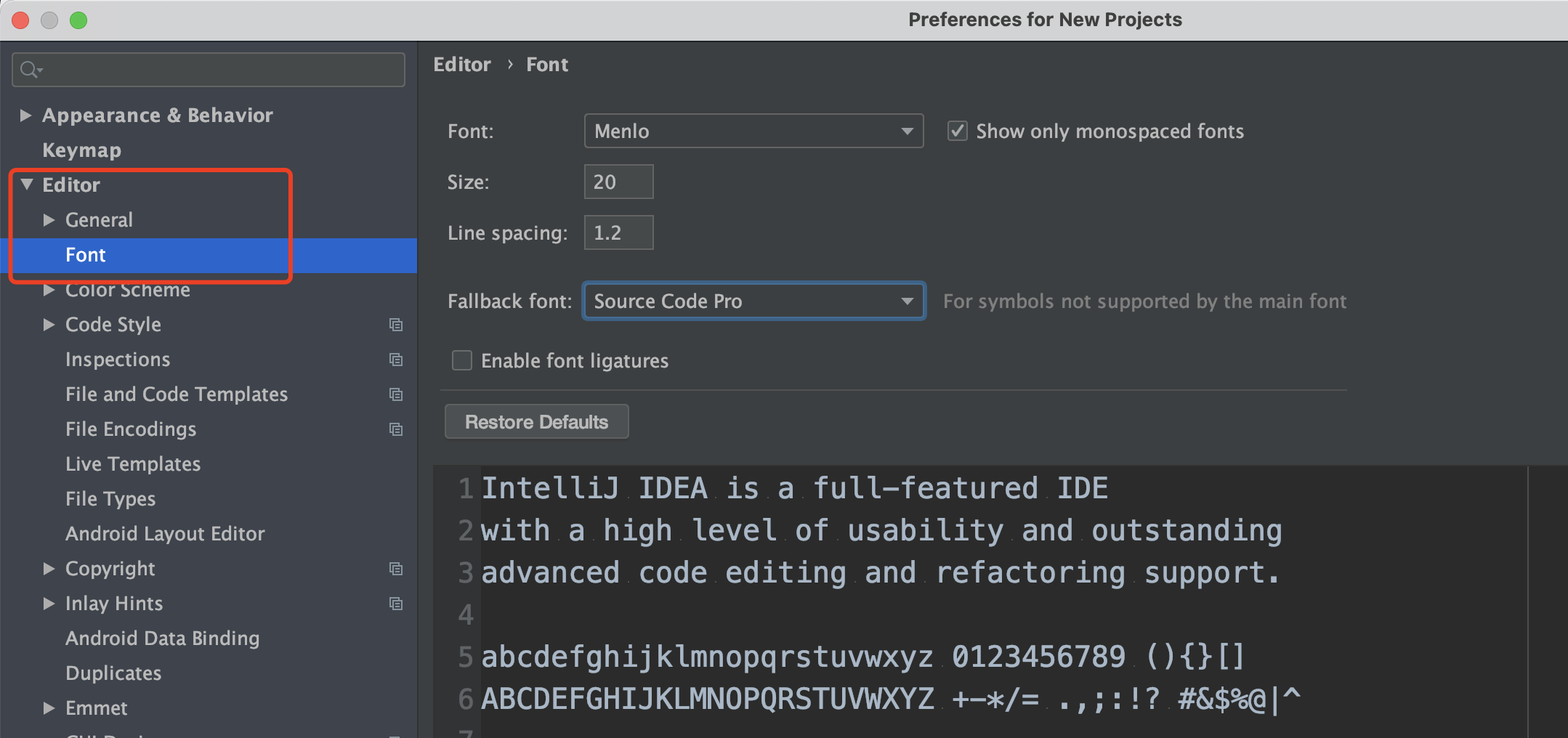This screenshot has height=738, width=1568.
Task: Open the Fallback font Source Code Pro dropdown
Action: pos(753,301)
